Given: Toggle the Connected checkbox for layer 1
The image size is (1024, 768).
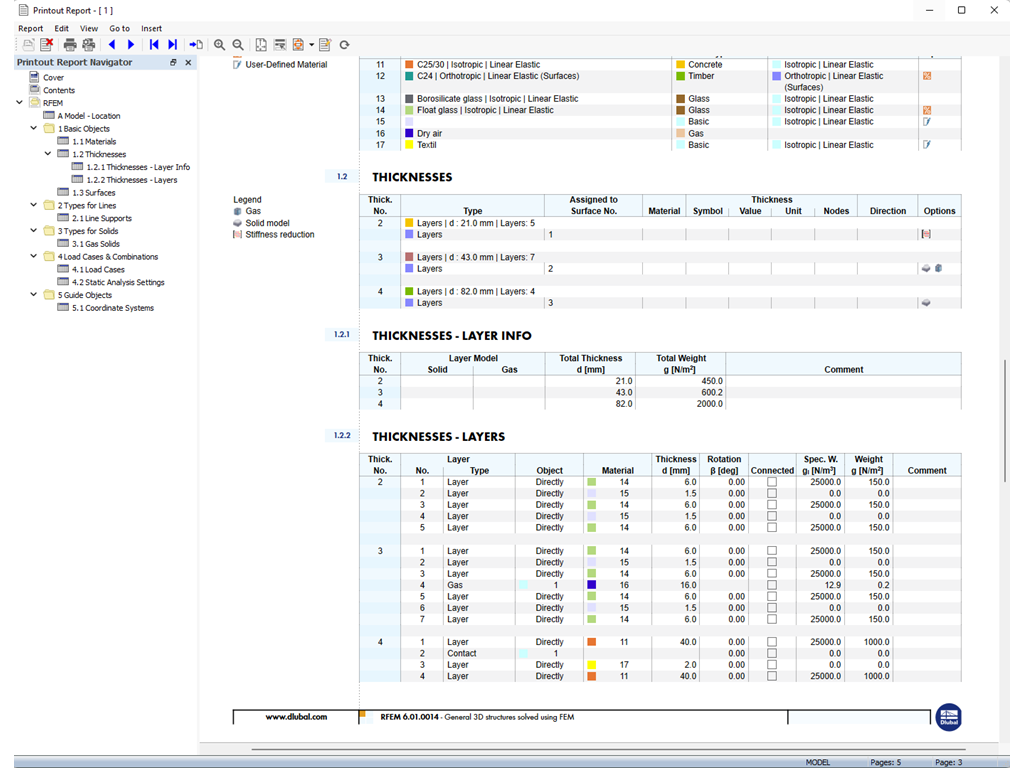Looking at the screenshot, I should tap(771, 481).
